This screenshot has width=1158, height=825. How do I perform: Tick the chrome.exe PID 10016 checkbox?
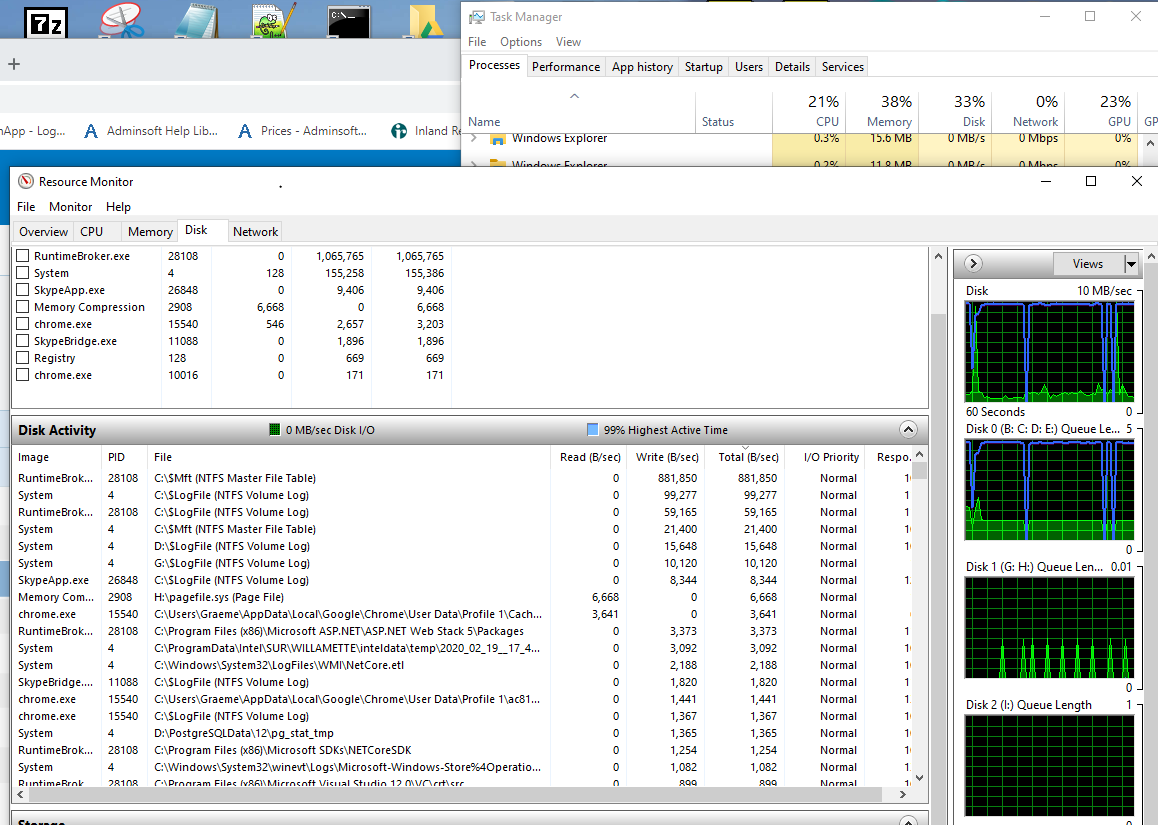point(23,374)
